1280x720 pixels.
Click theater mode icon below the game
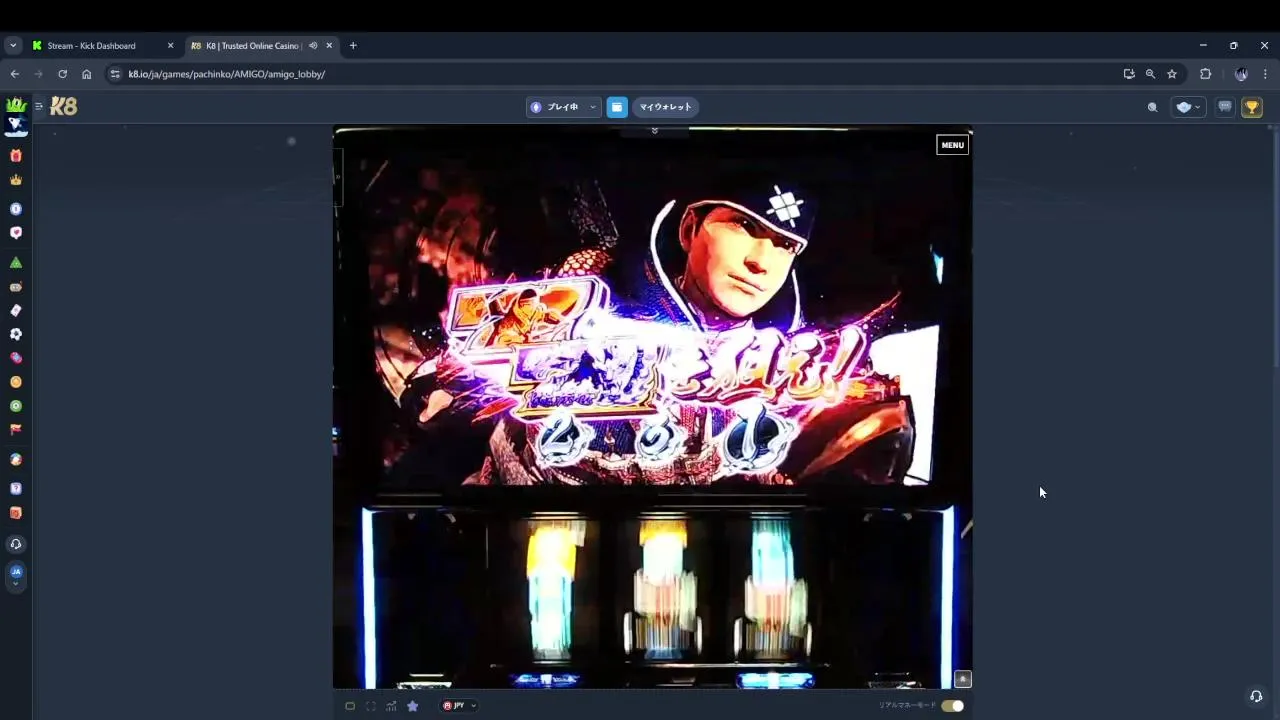coord(350,706)
